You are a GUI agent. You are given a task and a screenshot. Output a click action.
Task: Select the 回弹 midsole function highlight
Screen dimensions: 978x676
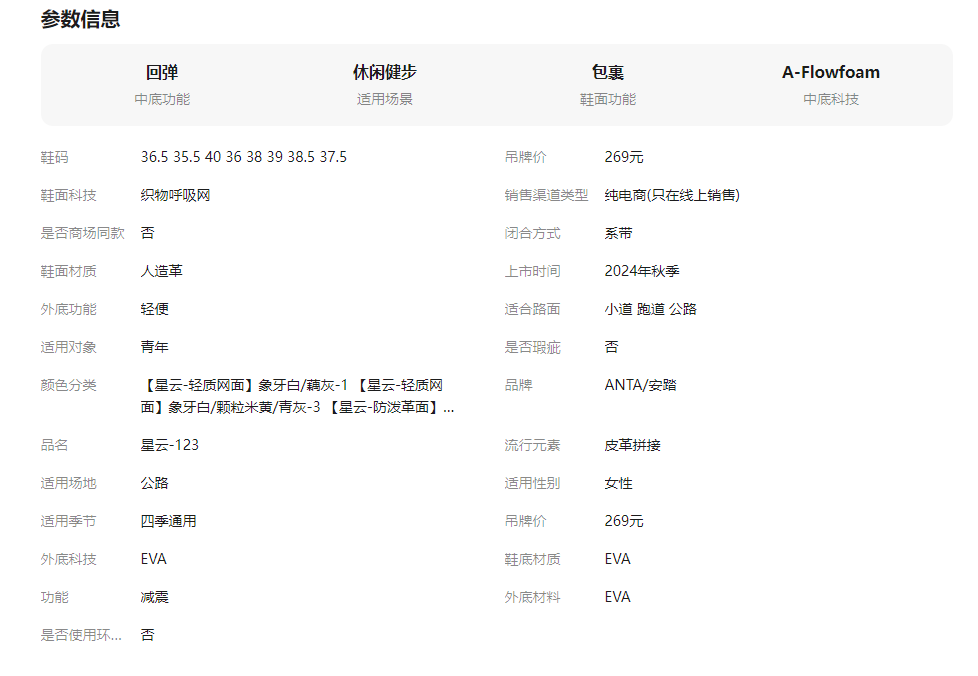click(x=162, y=73)
